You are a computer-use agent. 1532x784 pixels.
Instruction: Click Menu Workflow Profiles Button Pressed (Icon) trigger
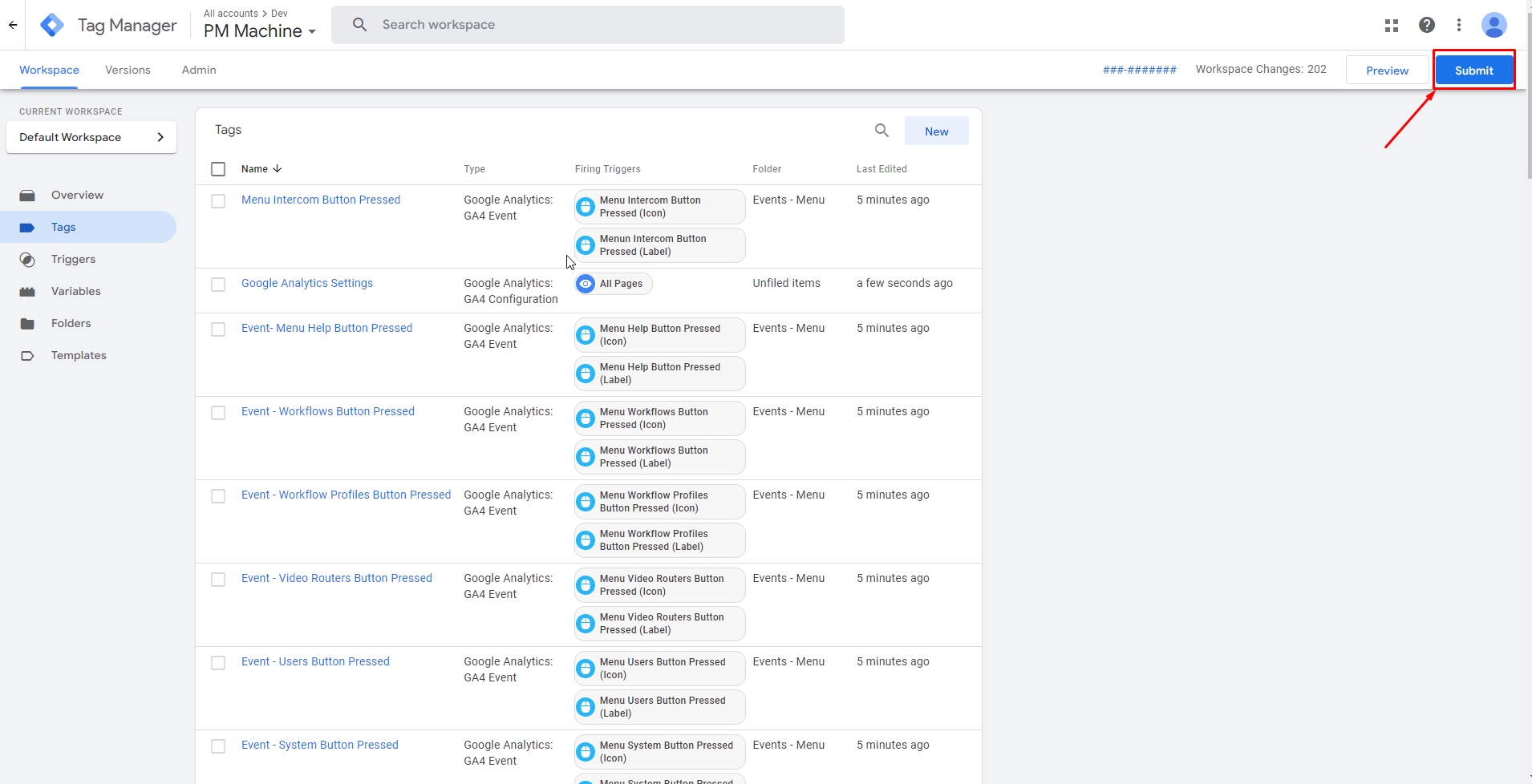660,502
